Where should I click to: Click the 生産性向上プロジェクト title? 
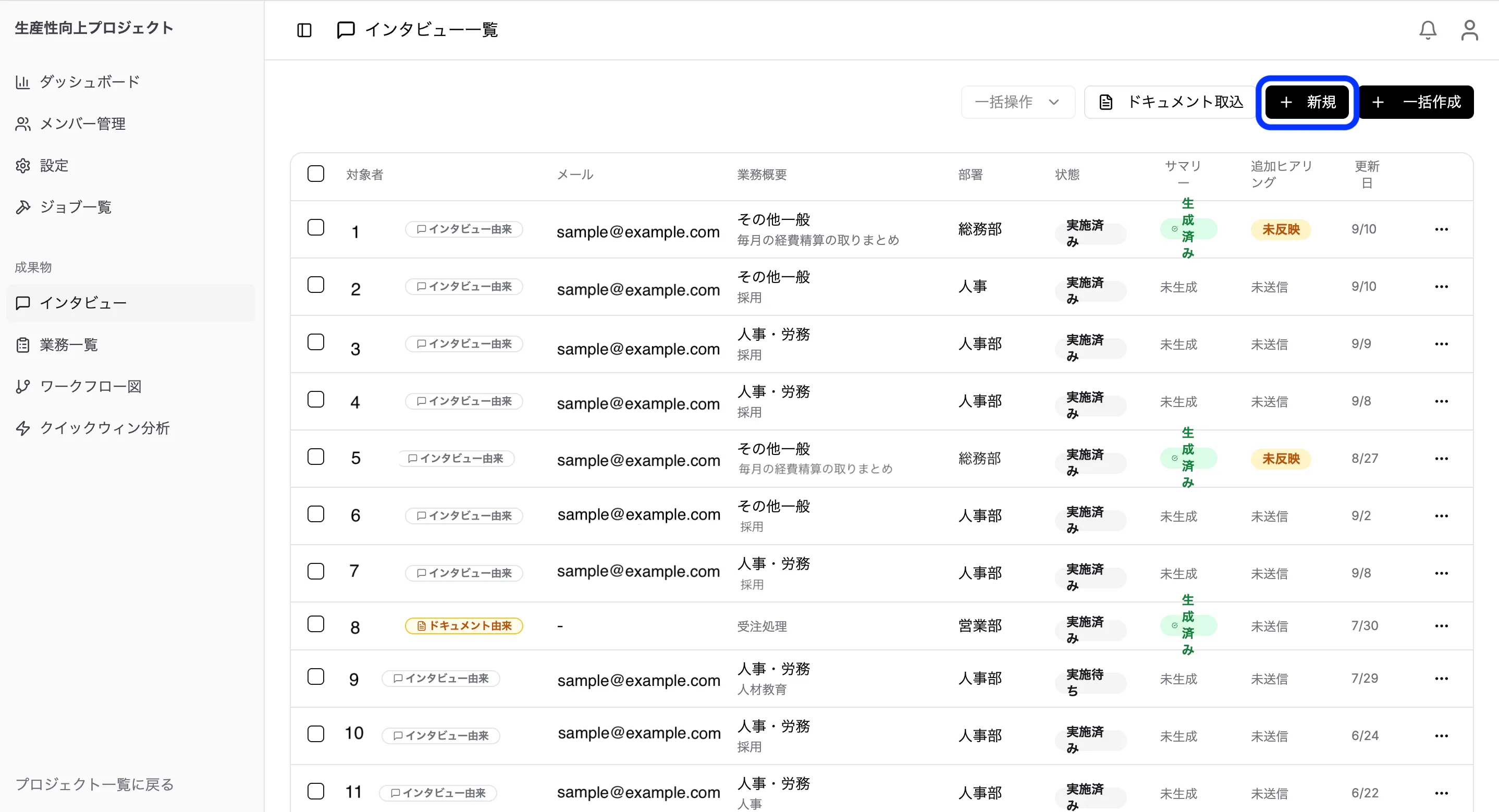(94, 27)
